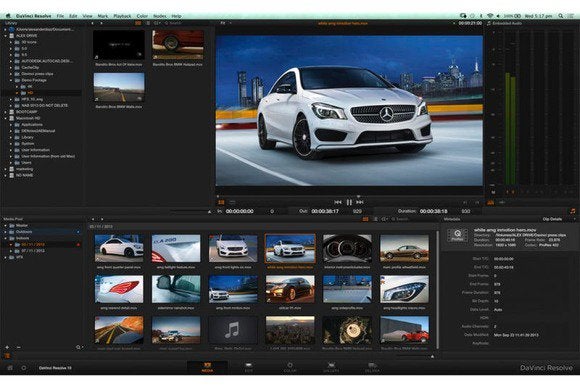Jump to next clip in viewer

(360, 202)
